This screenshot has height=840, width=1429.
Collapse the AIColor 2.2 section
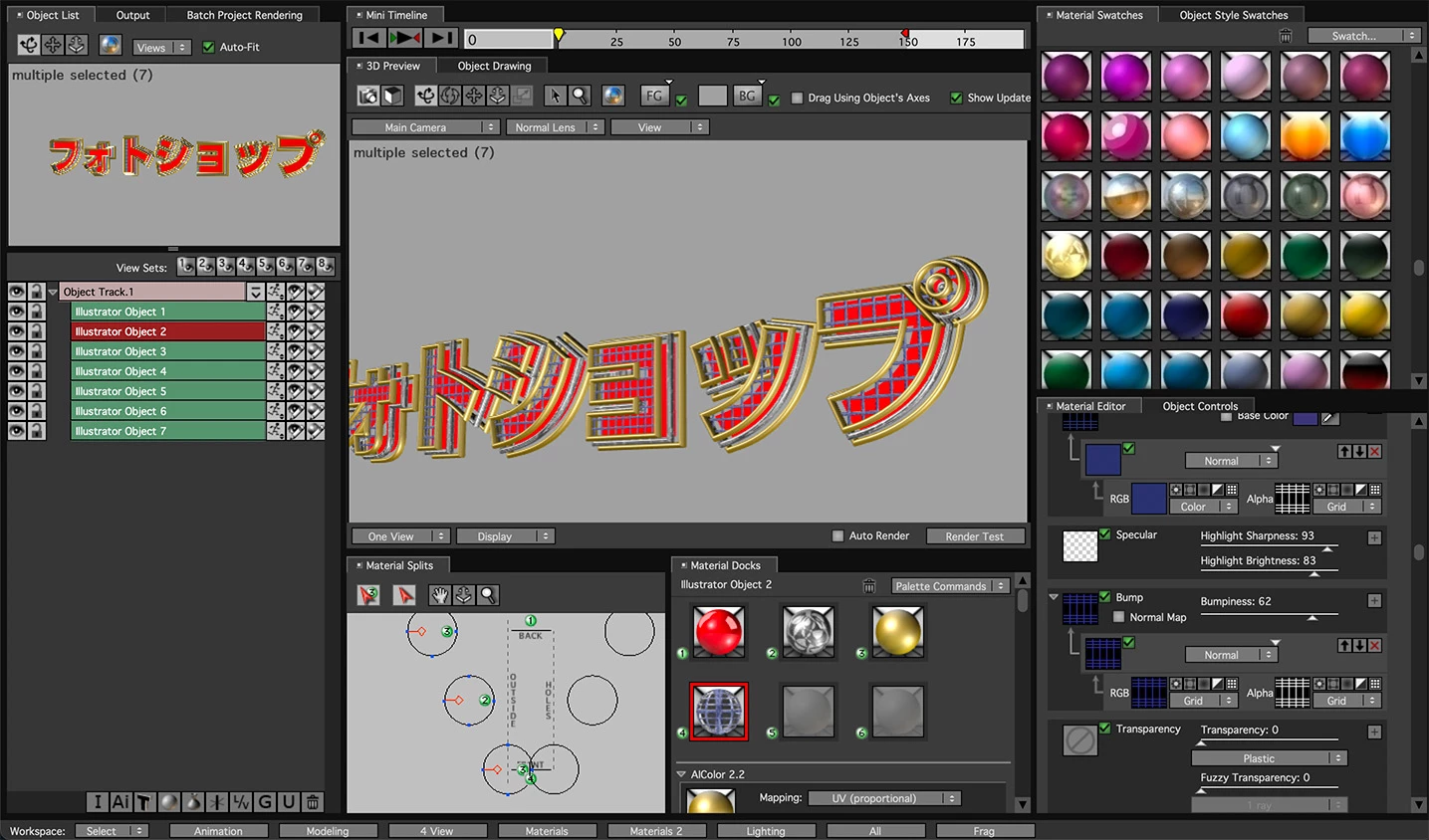pos(682,774)
